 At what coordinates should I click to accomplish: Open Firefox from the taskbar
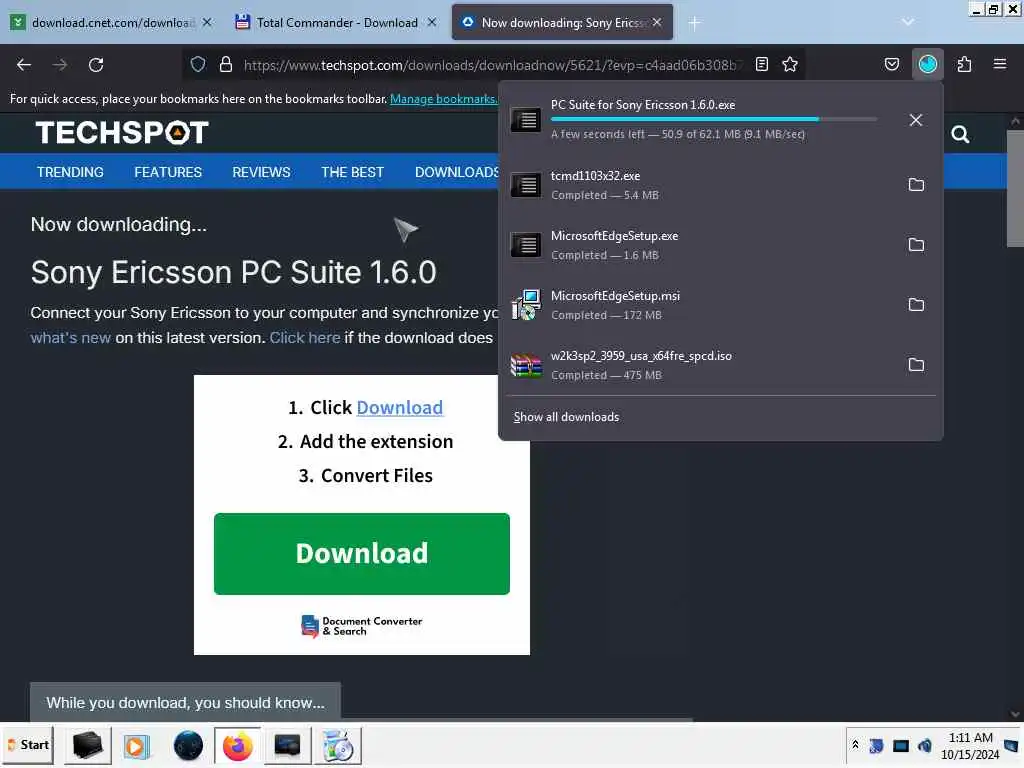pos(238,745)
